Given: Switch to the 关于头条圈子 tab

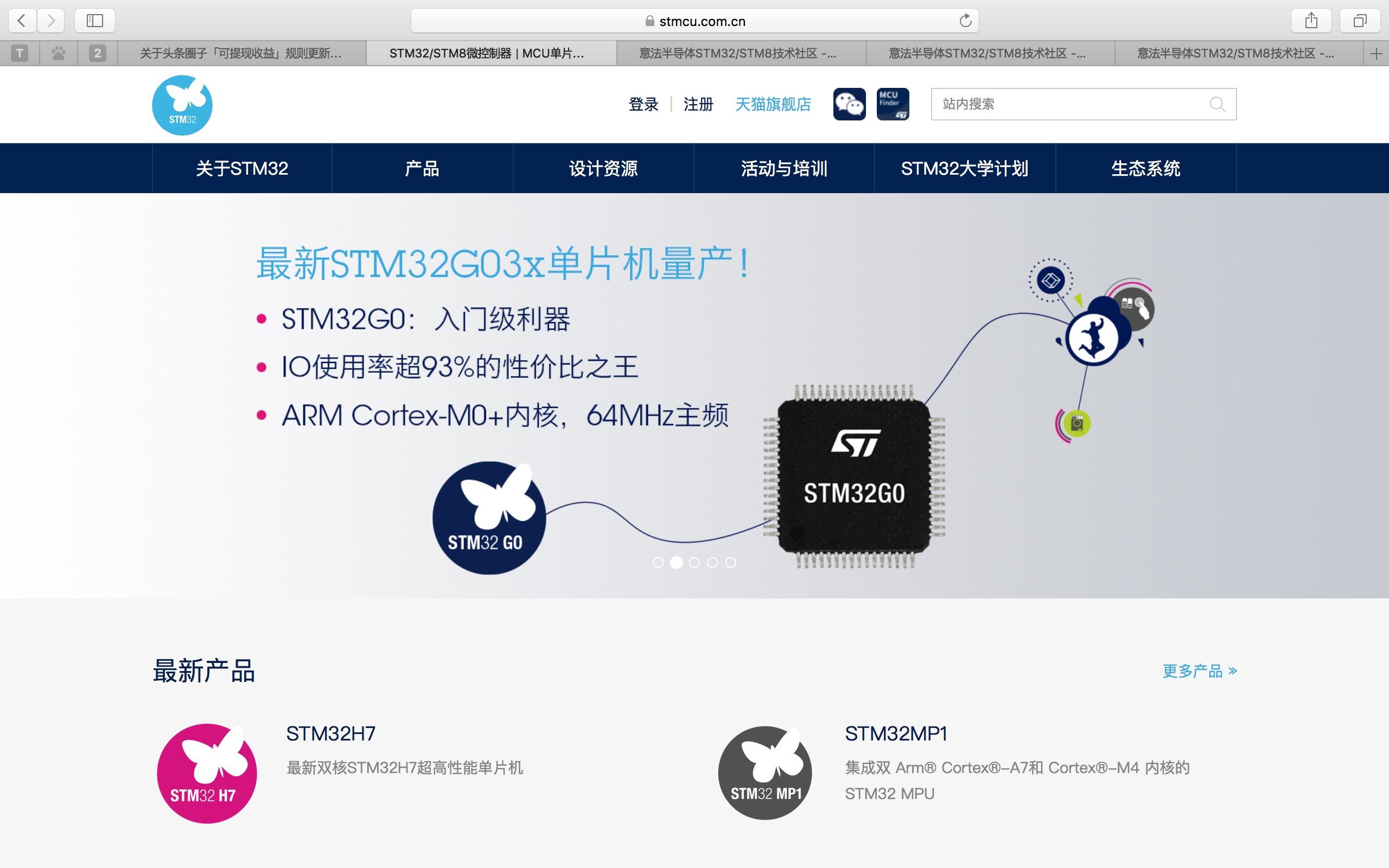Looking at the screenshot, I should click(x=241, y=54).
